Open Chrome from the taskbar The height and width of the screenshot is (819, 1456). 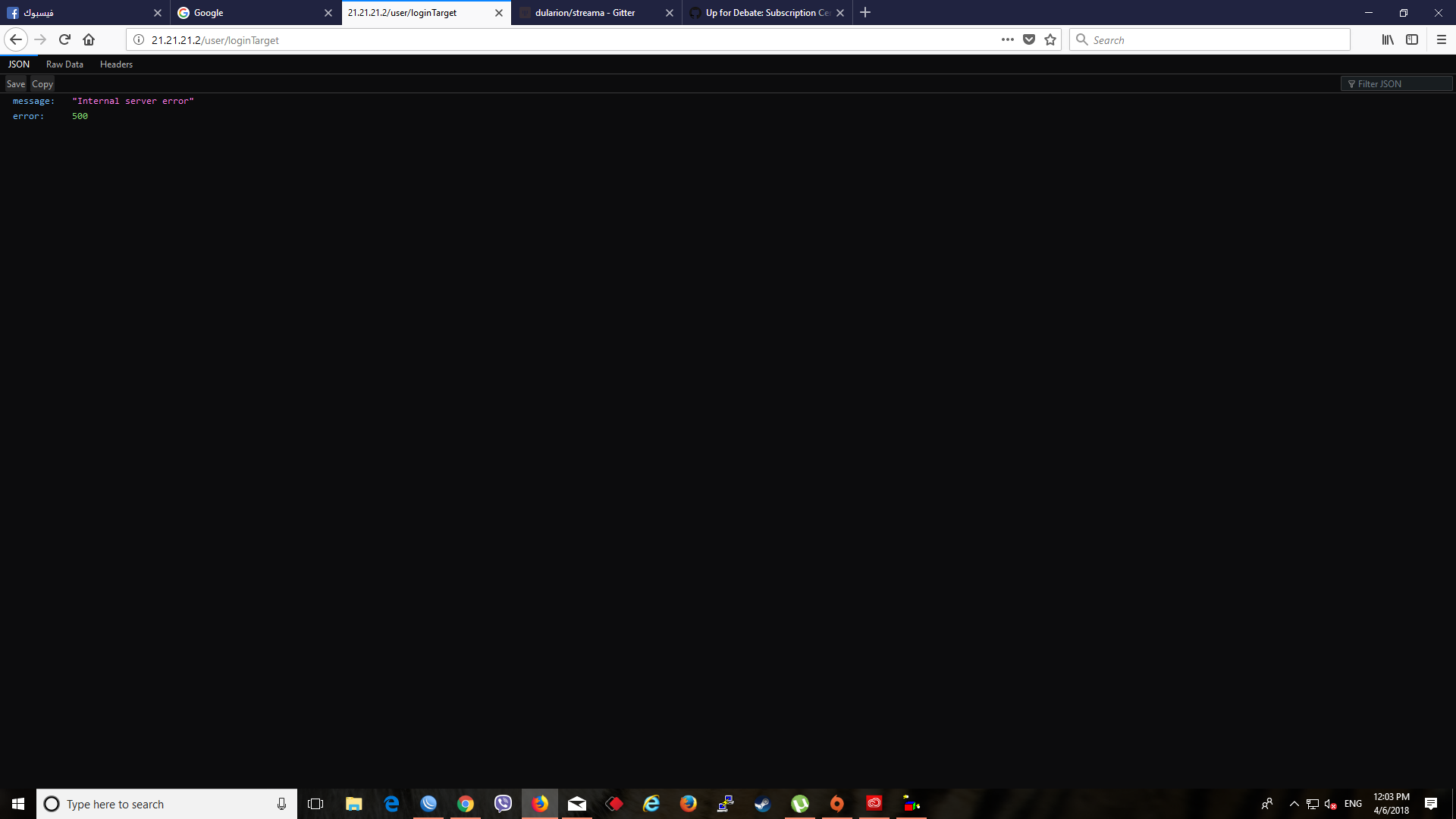coord(466,804)
